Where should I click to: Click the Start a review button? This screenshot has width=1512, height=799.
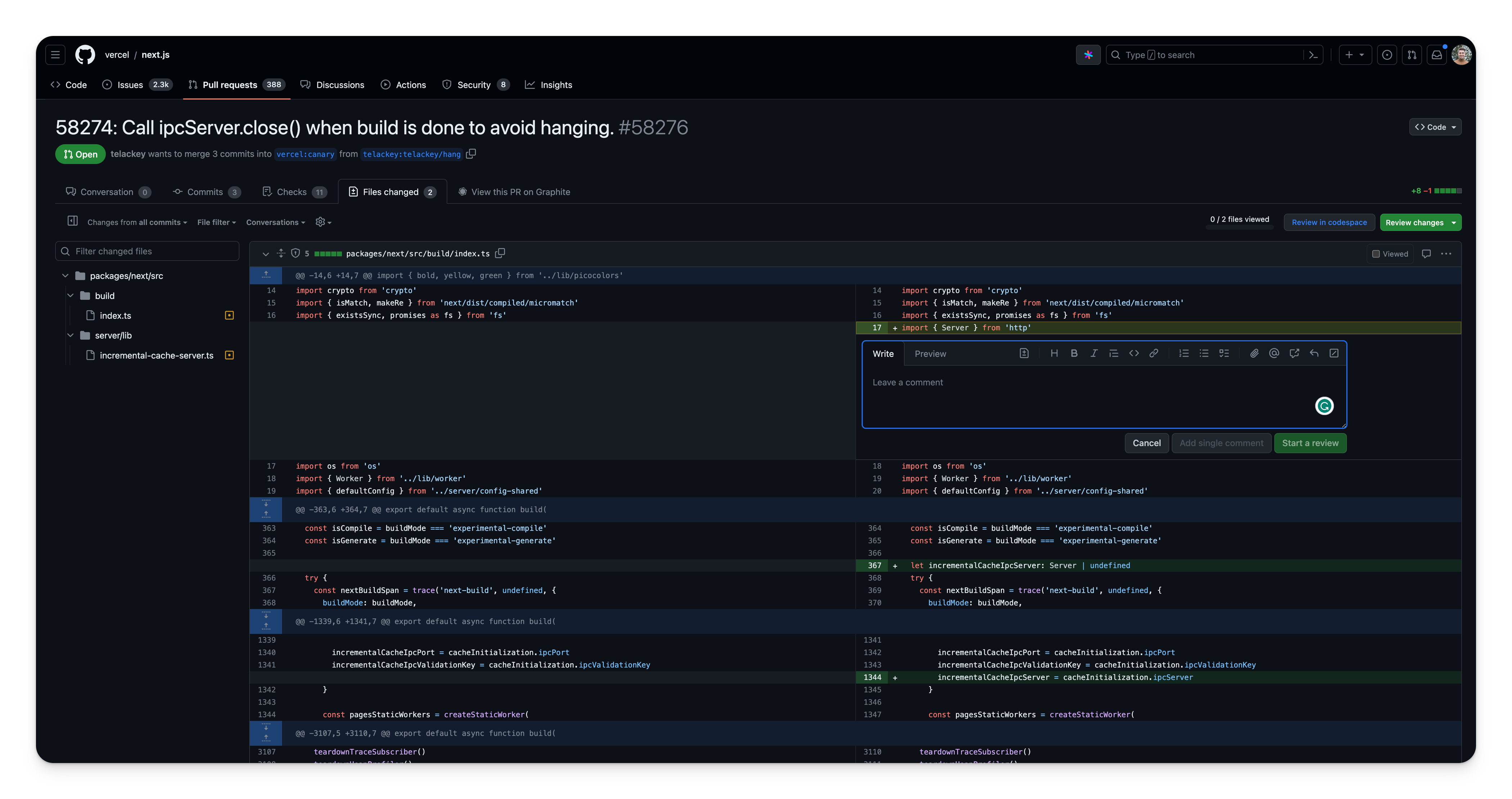coord(1310,443)
